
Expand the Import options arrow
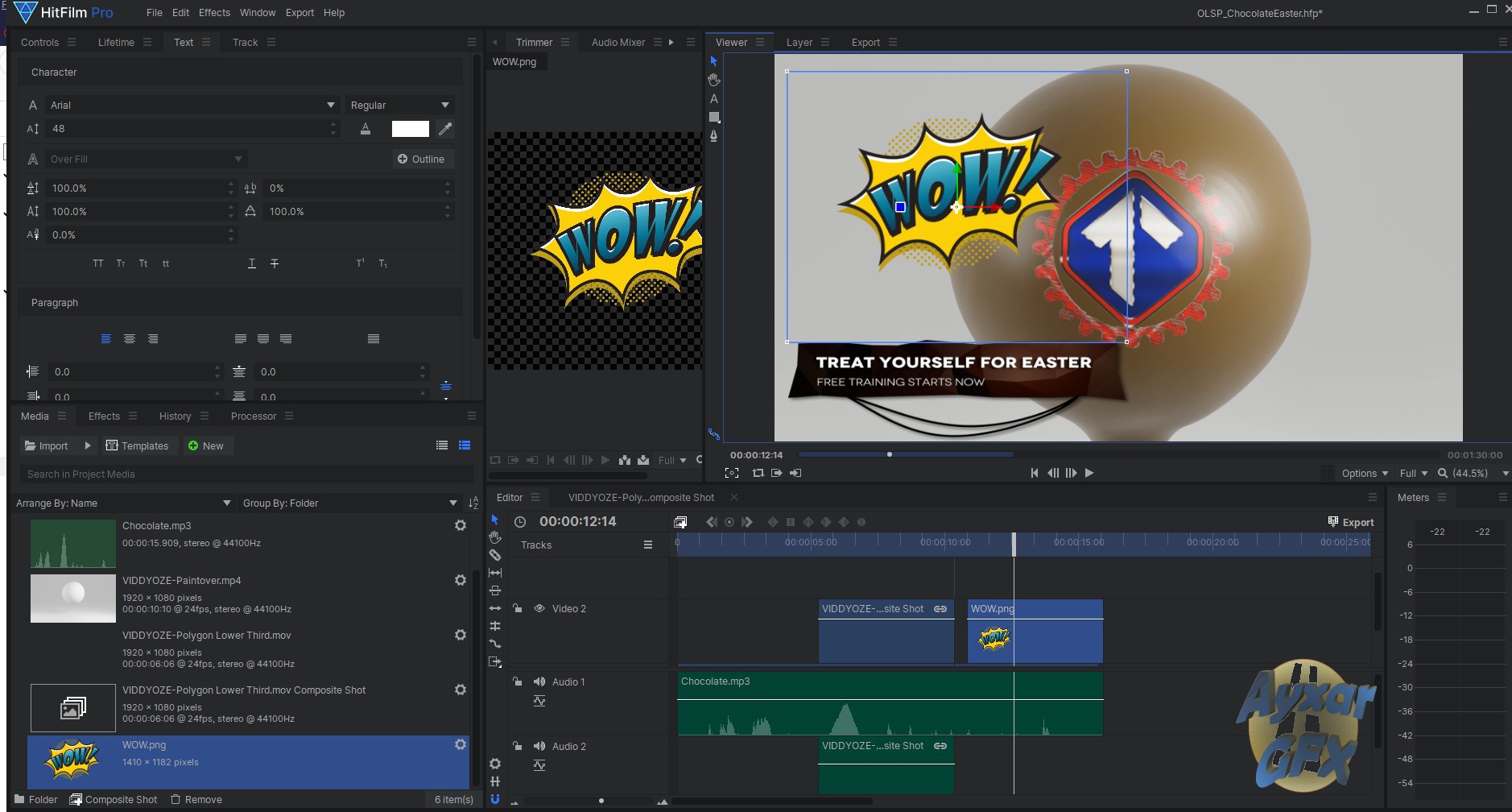point(88,445)
